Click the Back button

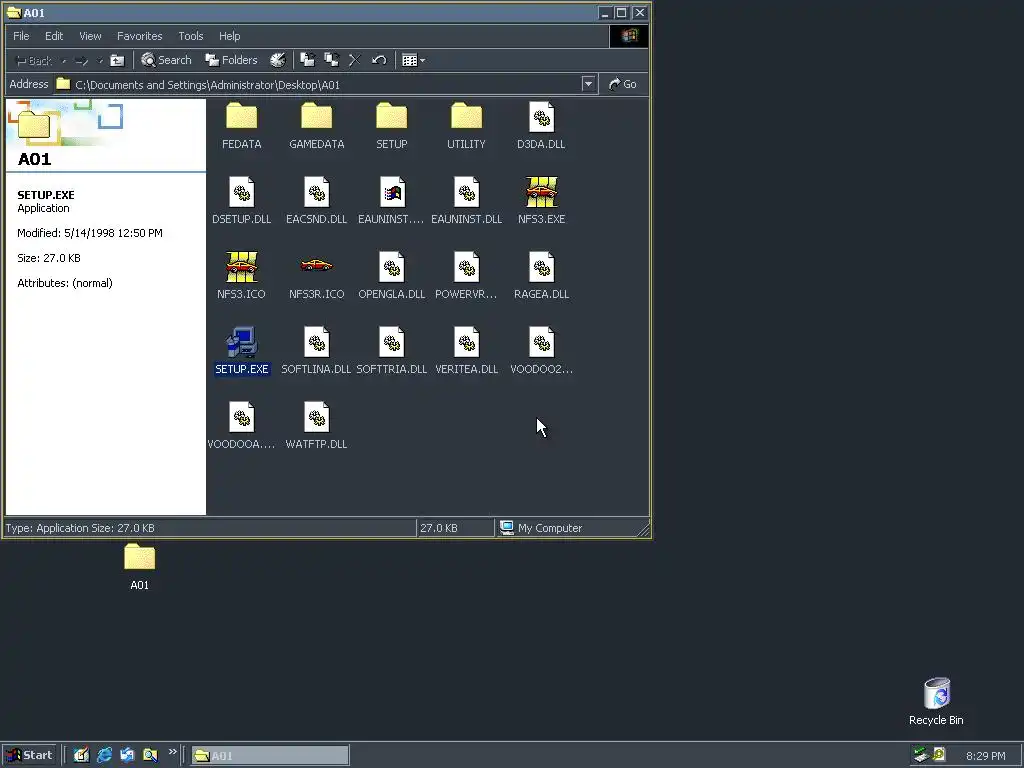[34, 61]
